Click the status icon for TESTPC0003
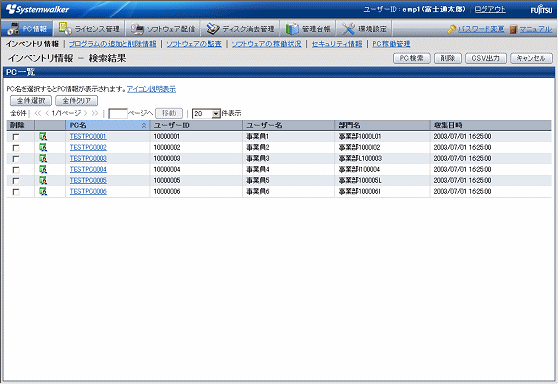 (43, 158)
